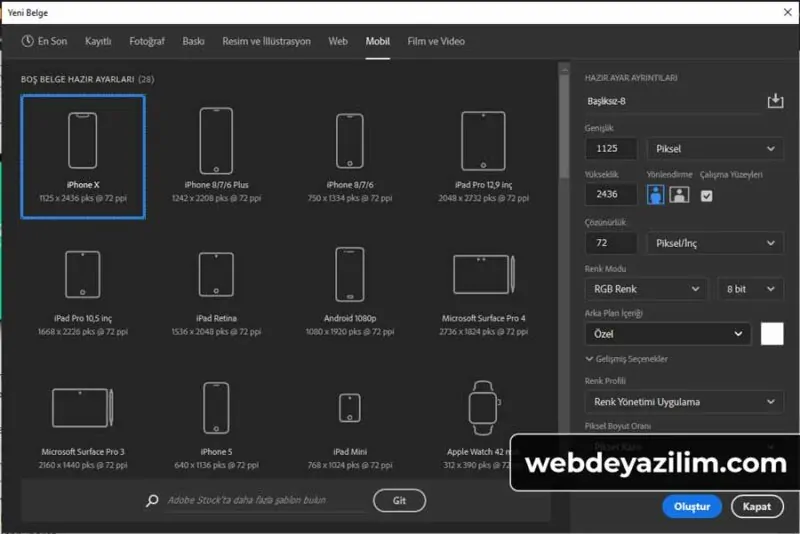Collapse the Gelişmiş Seçenekler section
This screenshot has width=800, height=534.
coord(627,359)
